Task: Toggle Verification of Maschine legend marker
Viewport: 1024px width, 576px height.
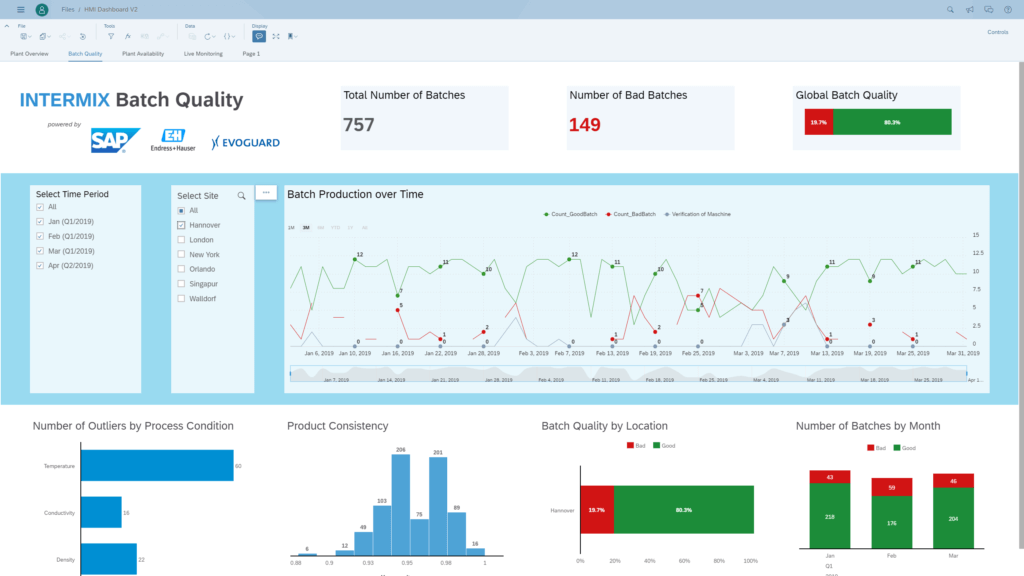Action: pyautogui.click(x=667, y=214)
